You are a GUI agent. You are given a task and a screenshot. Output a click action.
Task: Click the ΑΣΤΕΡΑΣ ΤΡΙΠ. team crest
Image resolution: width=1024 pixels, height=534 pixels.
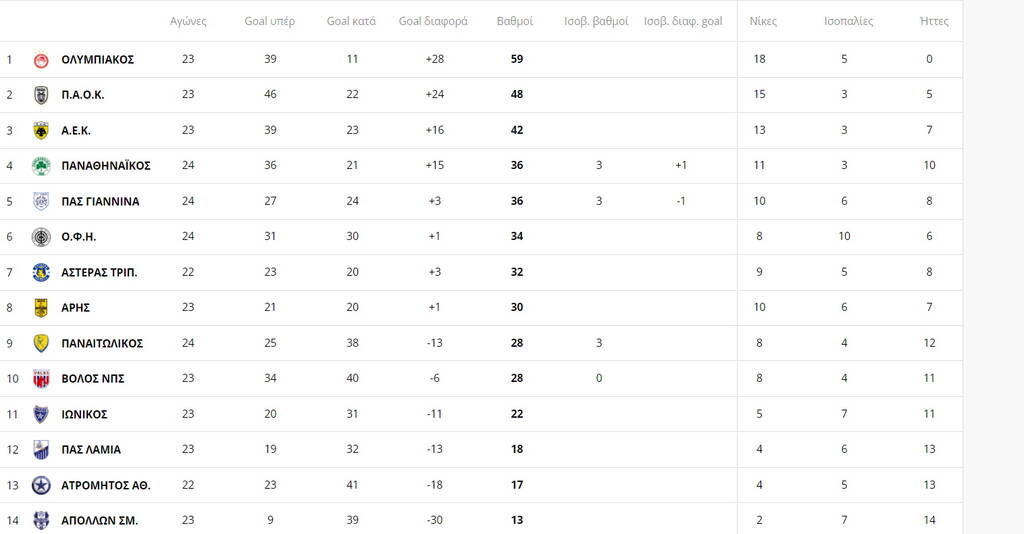(41, 272)
